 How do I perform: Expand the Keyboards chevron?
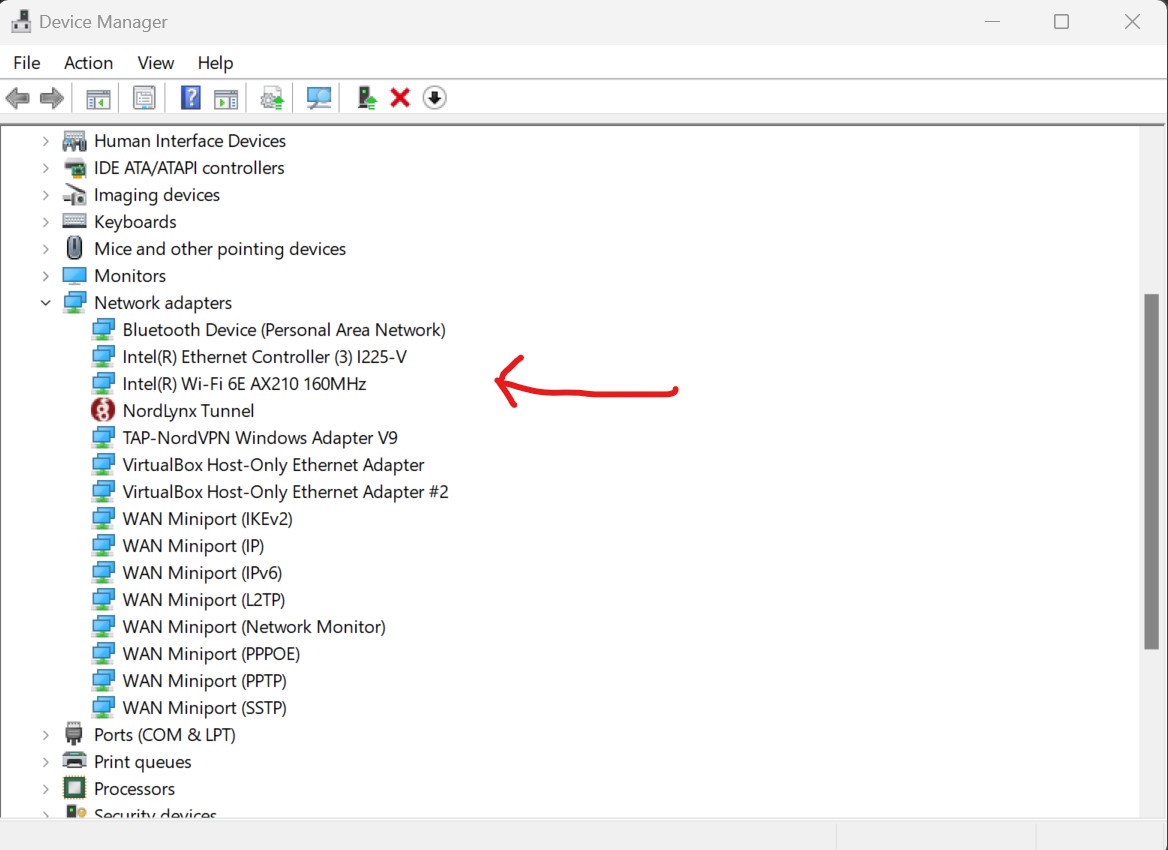tap(45, 221)
